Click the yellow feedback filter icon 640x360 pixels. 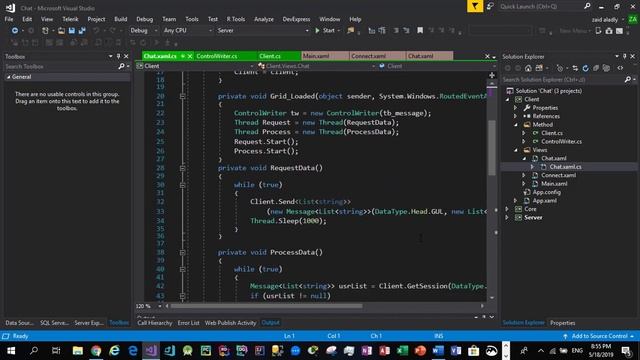(x=475, y=6)
